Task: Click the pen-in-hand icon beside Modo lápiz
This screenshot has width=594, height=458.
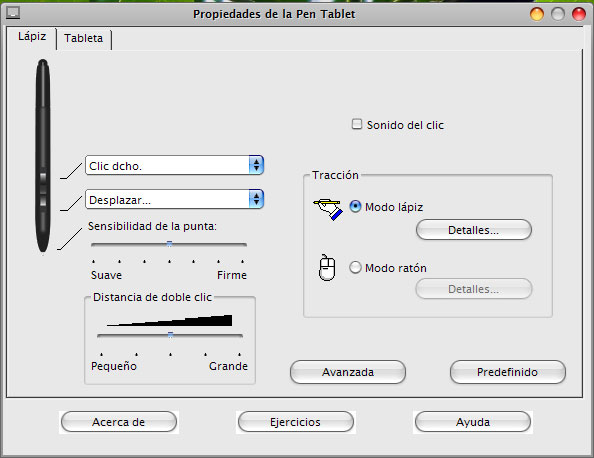Action: [x=328, y=209]
